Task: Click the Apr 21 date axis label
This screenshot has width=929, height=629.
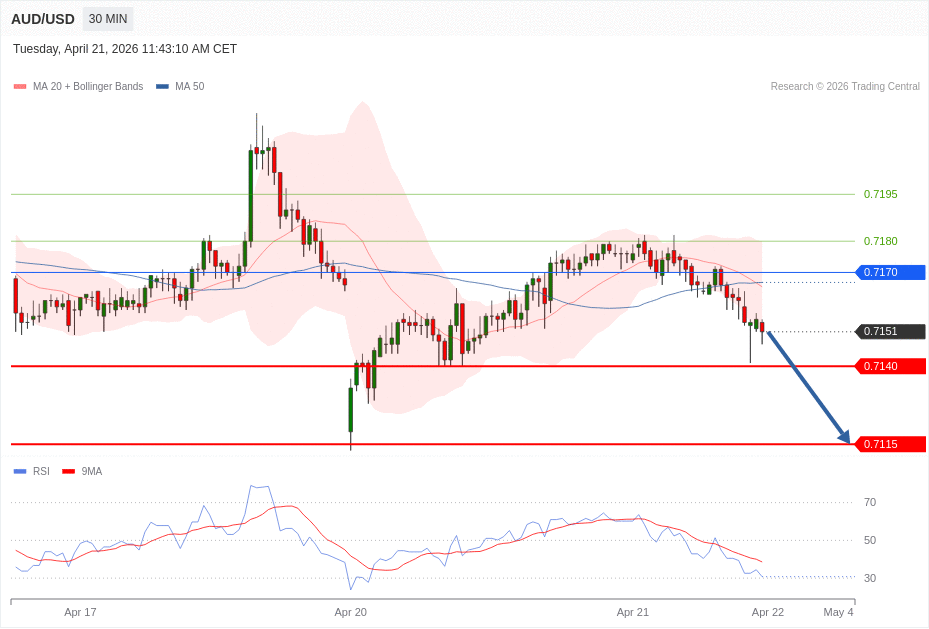Action: (x=632, y=612)
